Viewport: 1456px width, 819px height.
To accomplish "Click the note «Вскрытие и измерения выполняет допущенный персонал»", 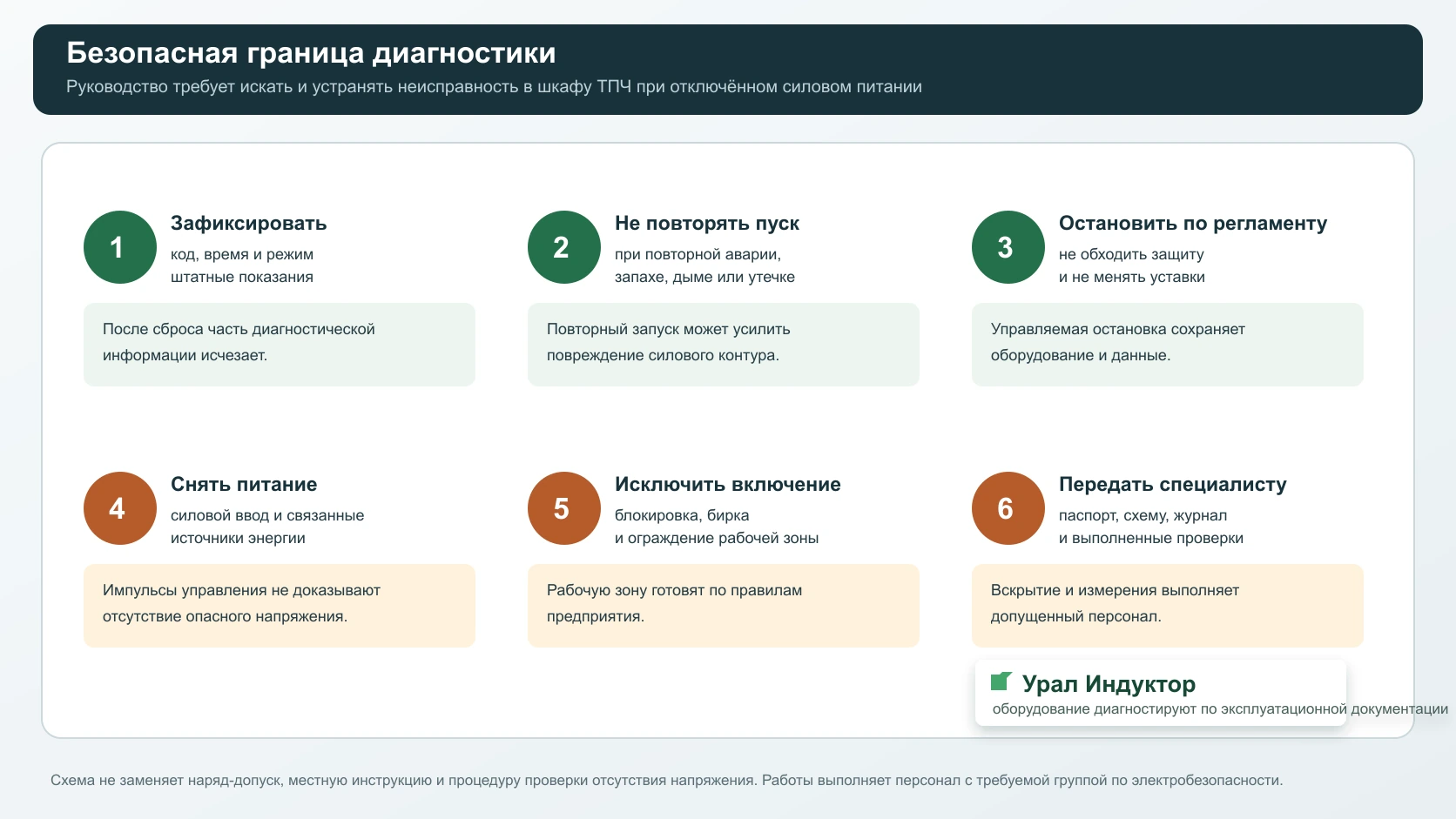I will click(x=1168, y=606).
